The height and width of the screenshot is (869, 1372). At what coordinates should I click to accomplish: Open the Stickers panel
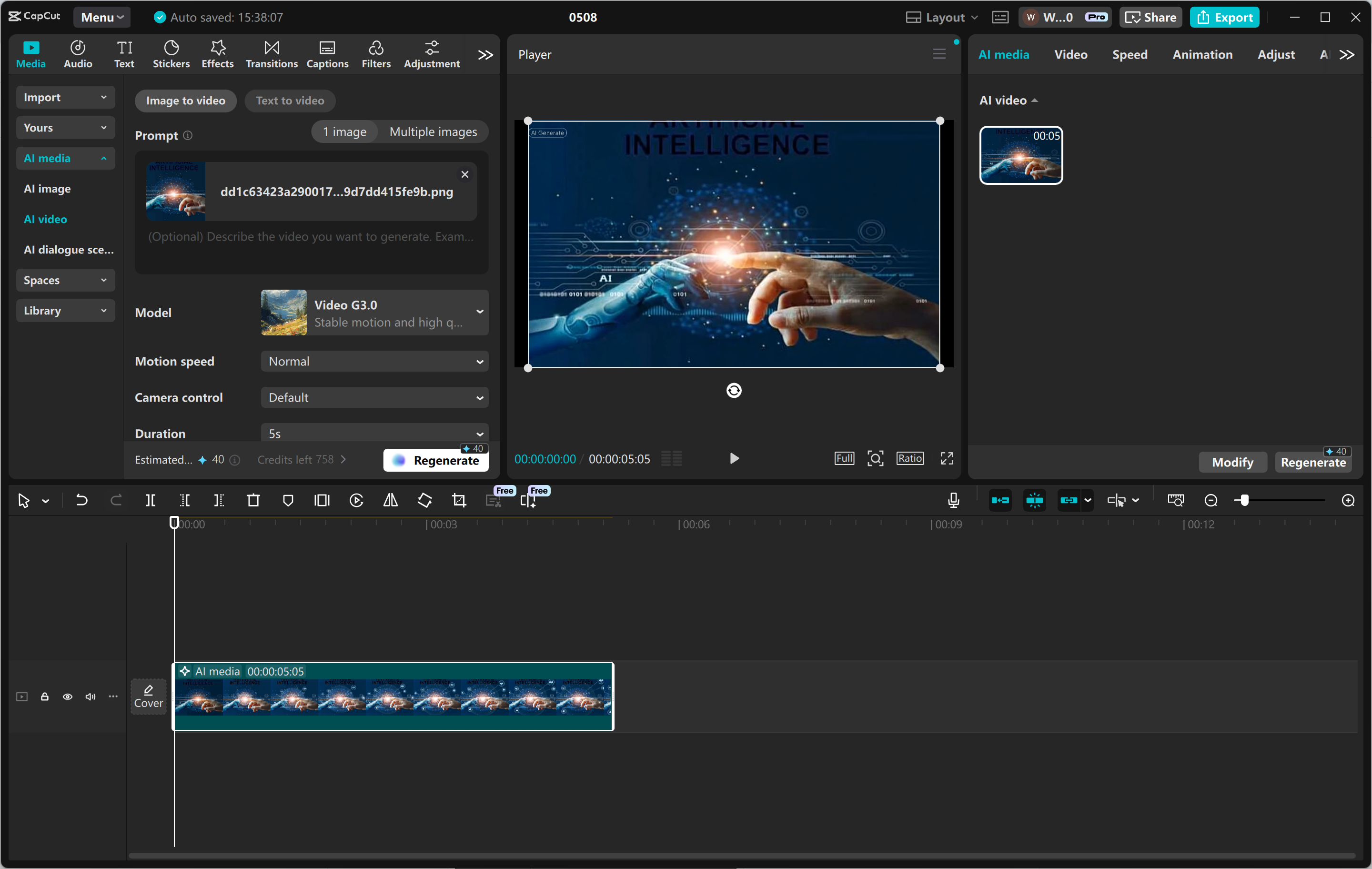click(171, 54)
